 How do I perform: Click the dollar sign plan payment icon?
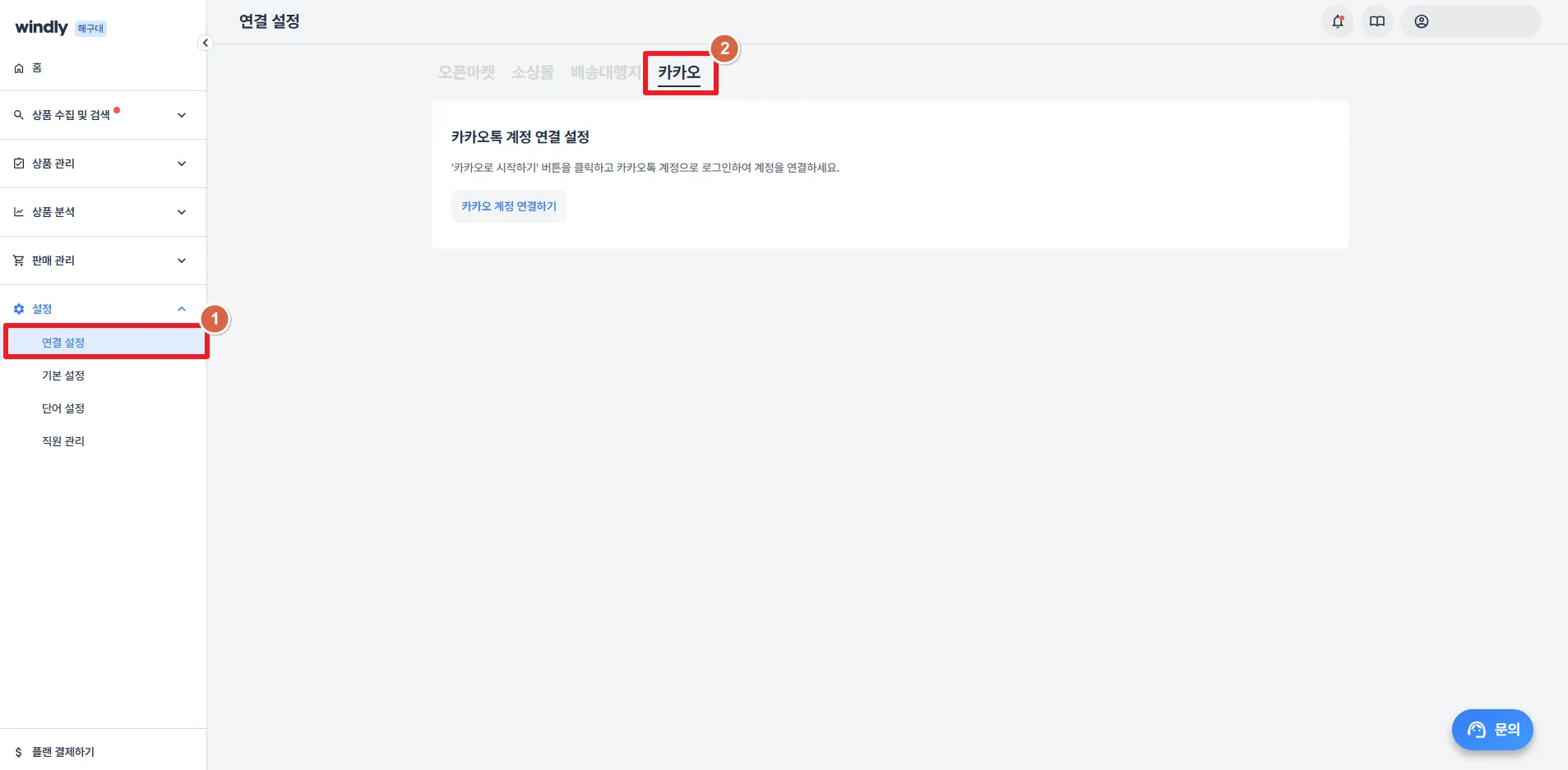tap(19, 752)
